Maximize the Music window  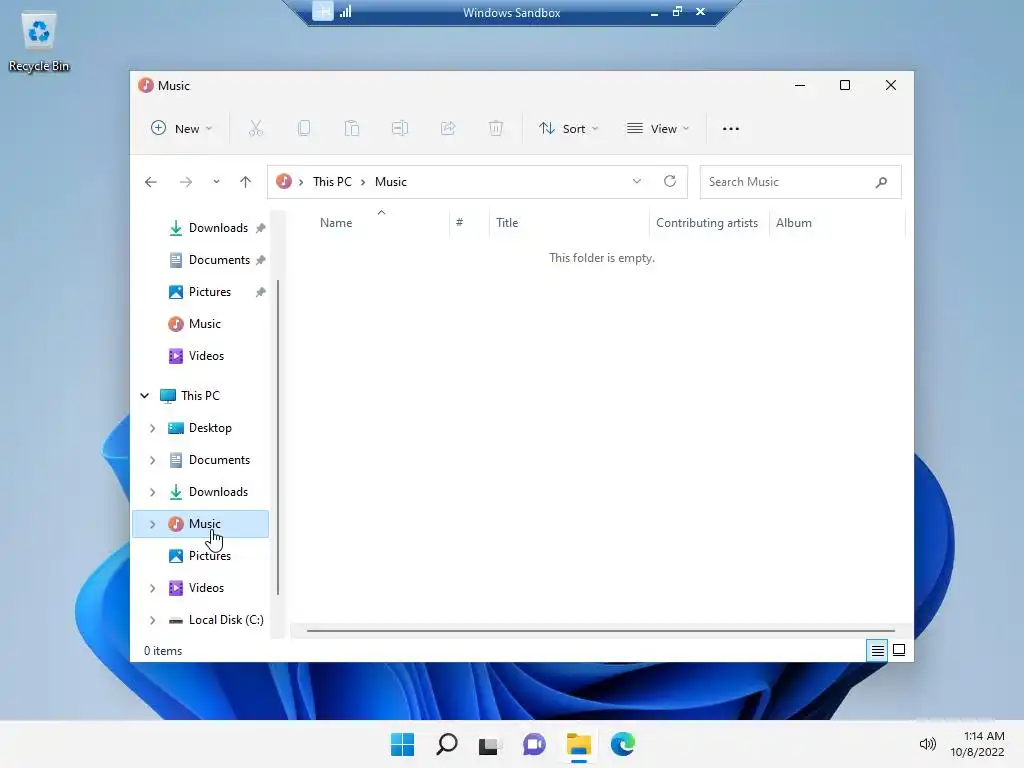tap(845, 85)
